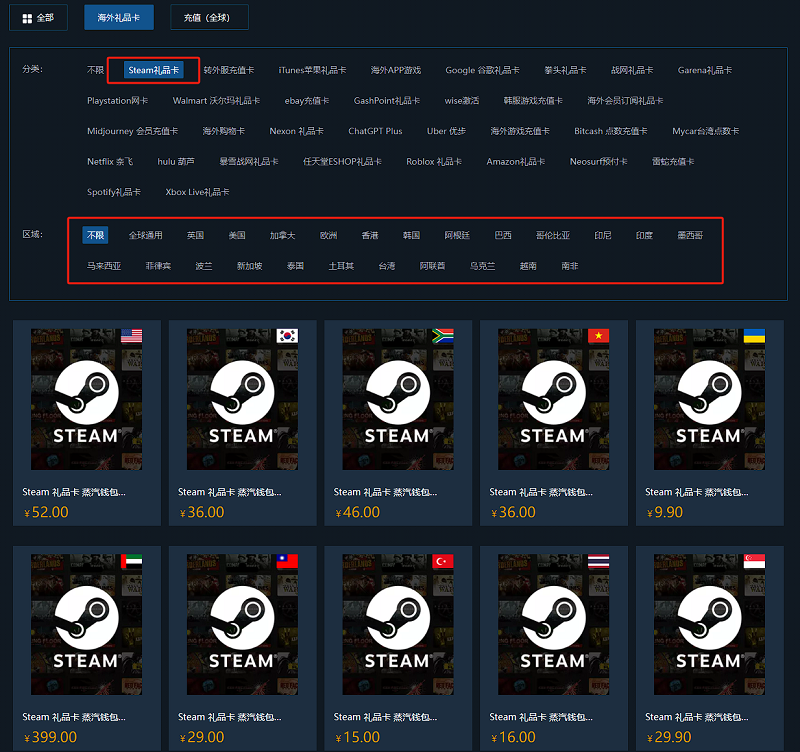Filter region by 土耳其

coord(341,266)
